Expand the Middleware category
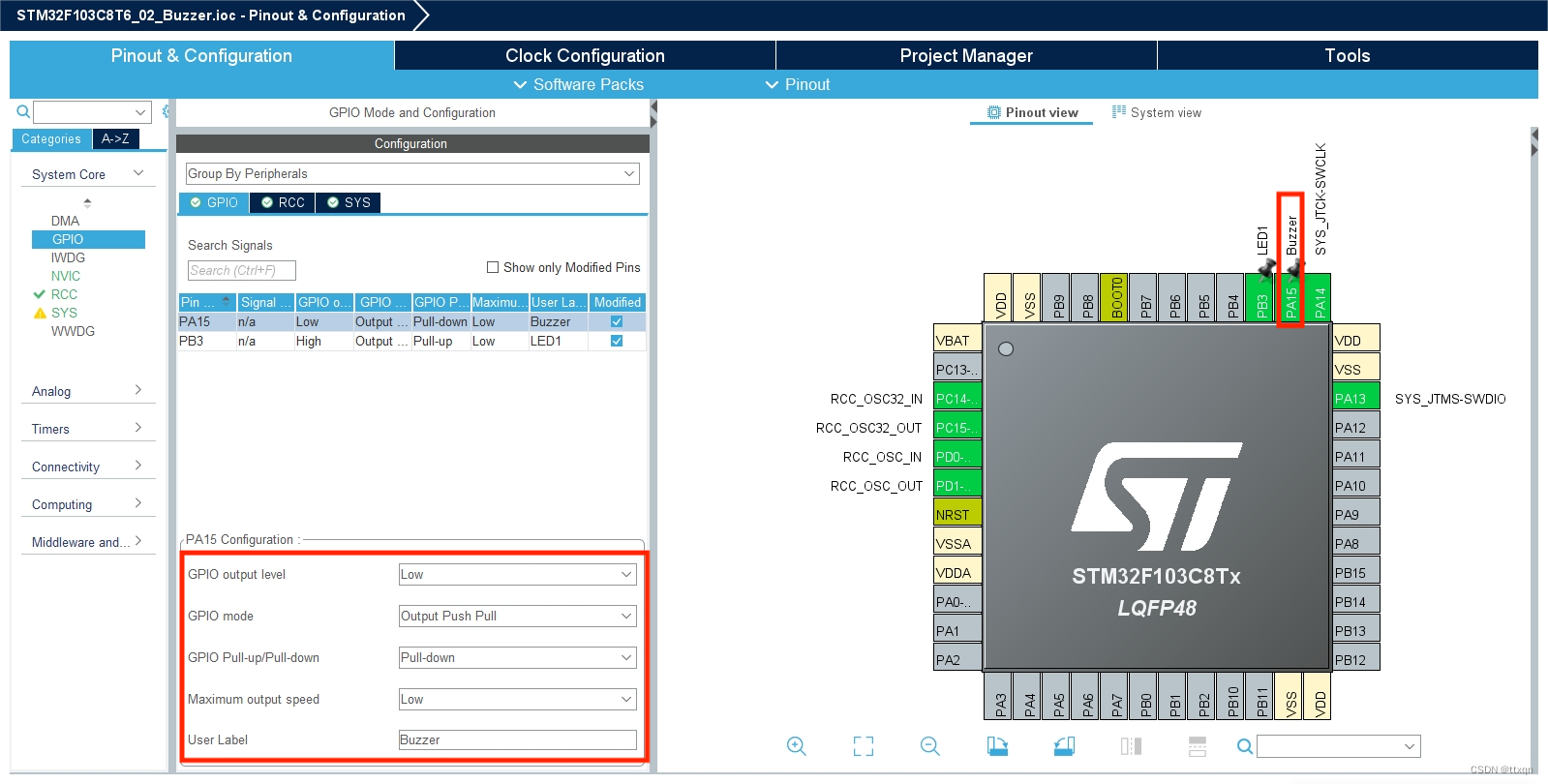This screenshot has height=784, width=1548. (x=87, y=542)
